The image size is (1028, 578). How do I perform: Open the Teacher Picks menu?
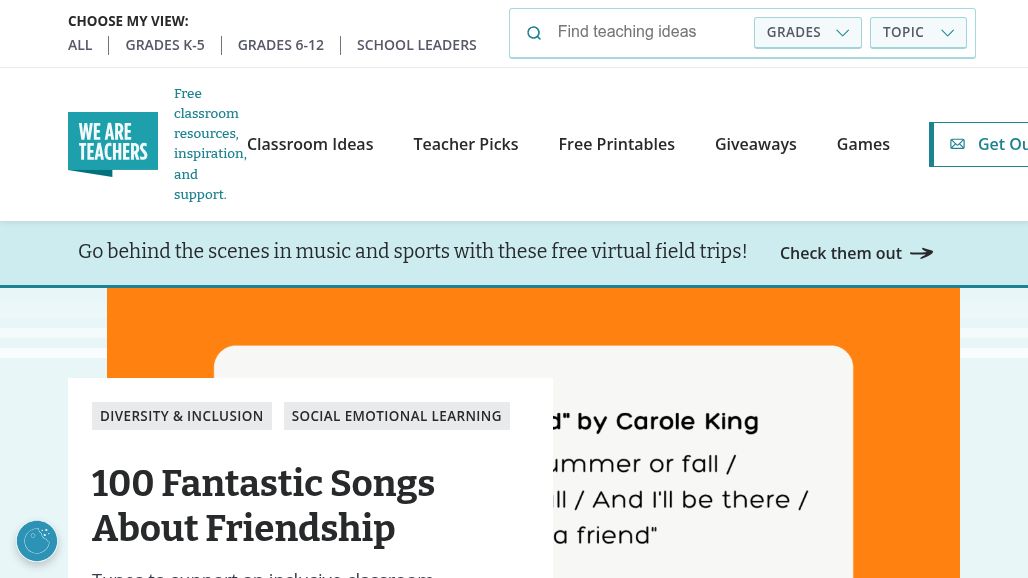[466, 144]
